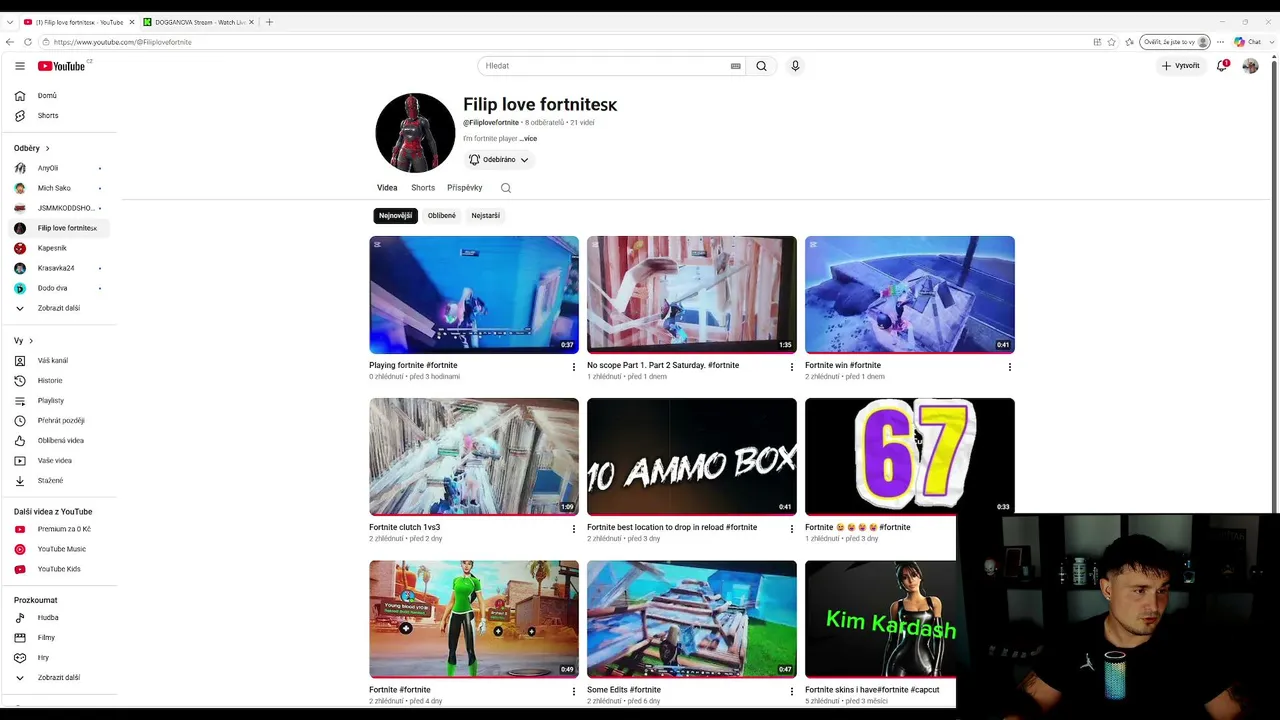Viewport: 1280px width, 720px height.
Task: Sort videos by Oblíbené
Action: (x=442, y=216)
